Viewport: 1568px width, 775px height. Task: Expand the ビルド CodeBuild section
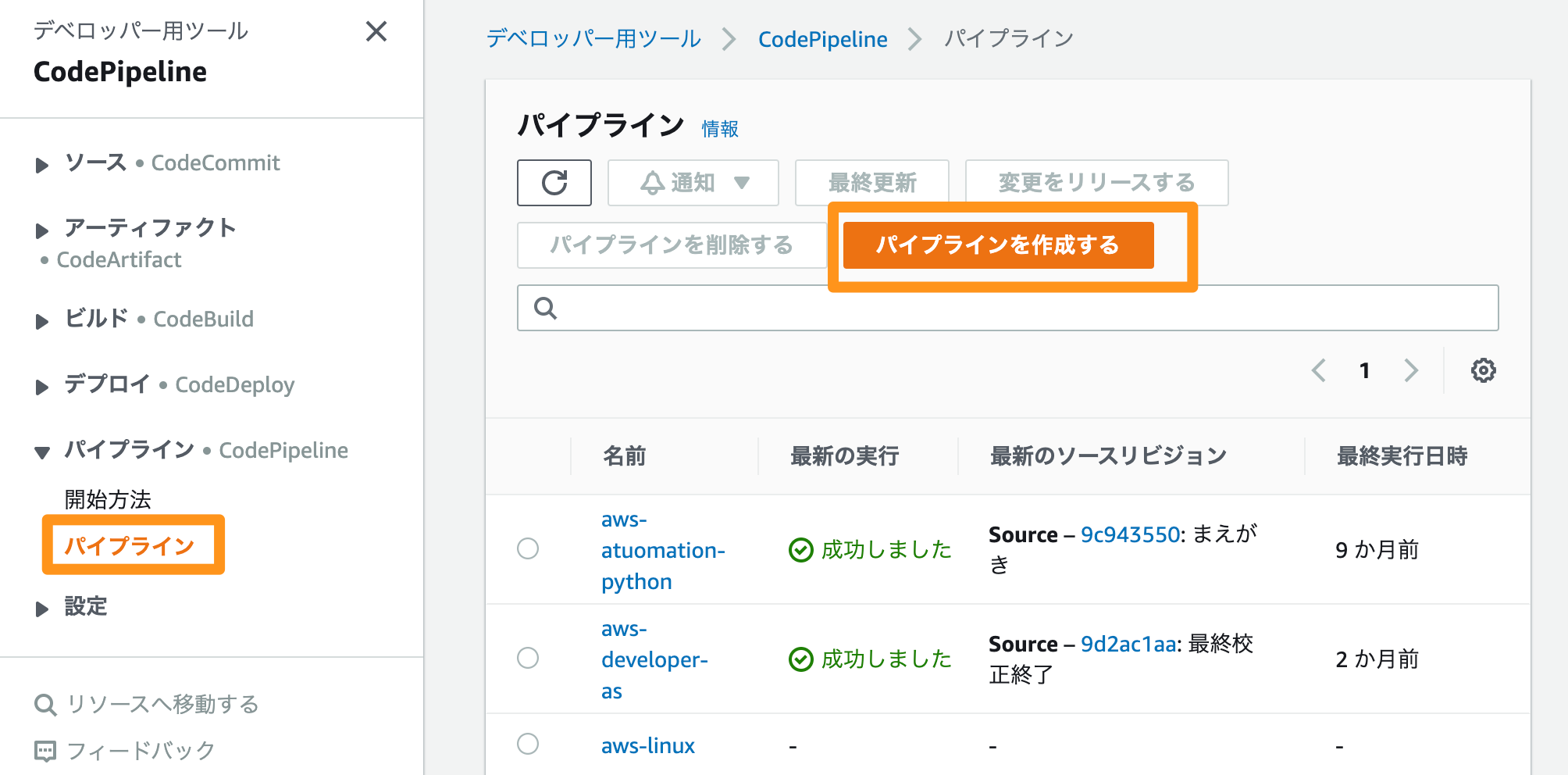[42, 321]
